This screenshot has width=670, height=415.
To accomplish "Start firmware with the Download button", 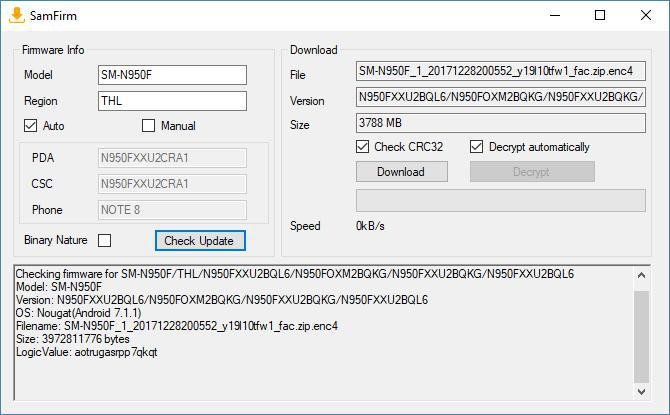I will (402, 172).
